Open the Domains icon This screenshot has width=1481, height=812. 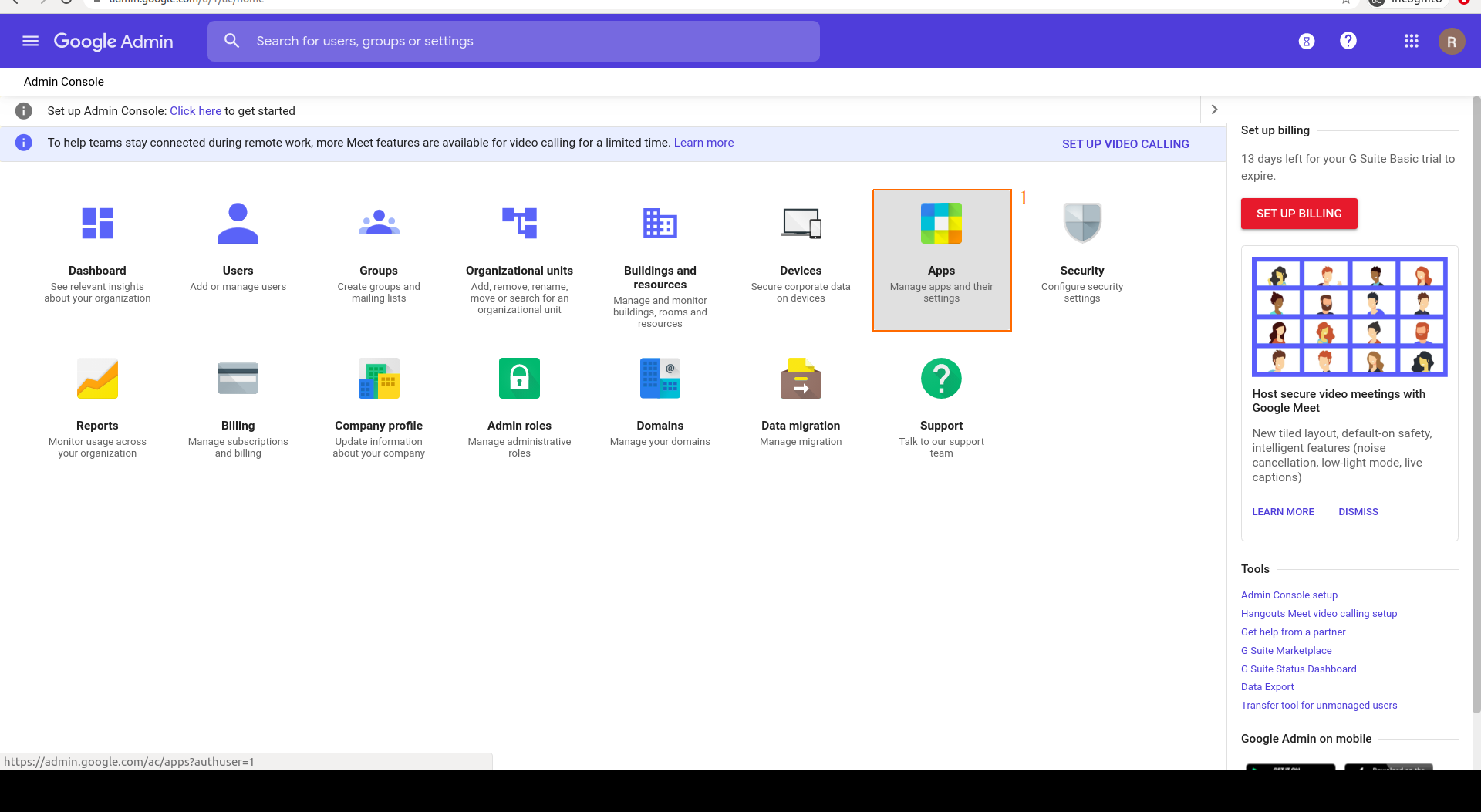point(660,379)
